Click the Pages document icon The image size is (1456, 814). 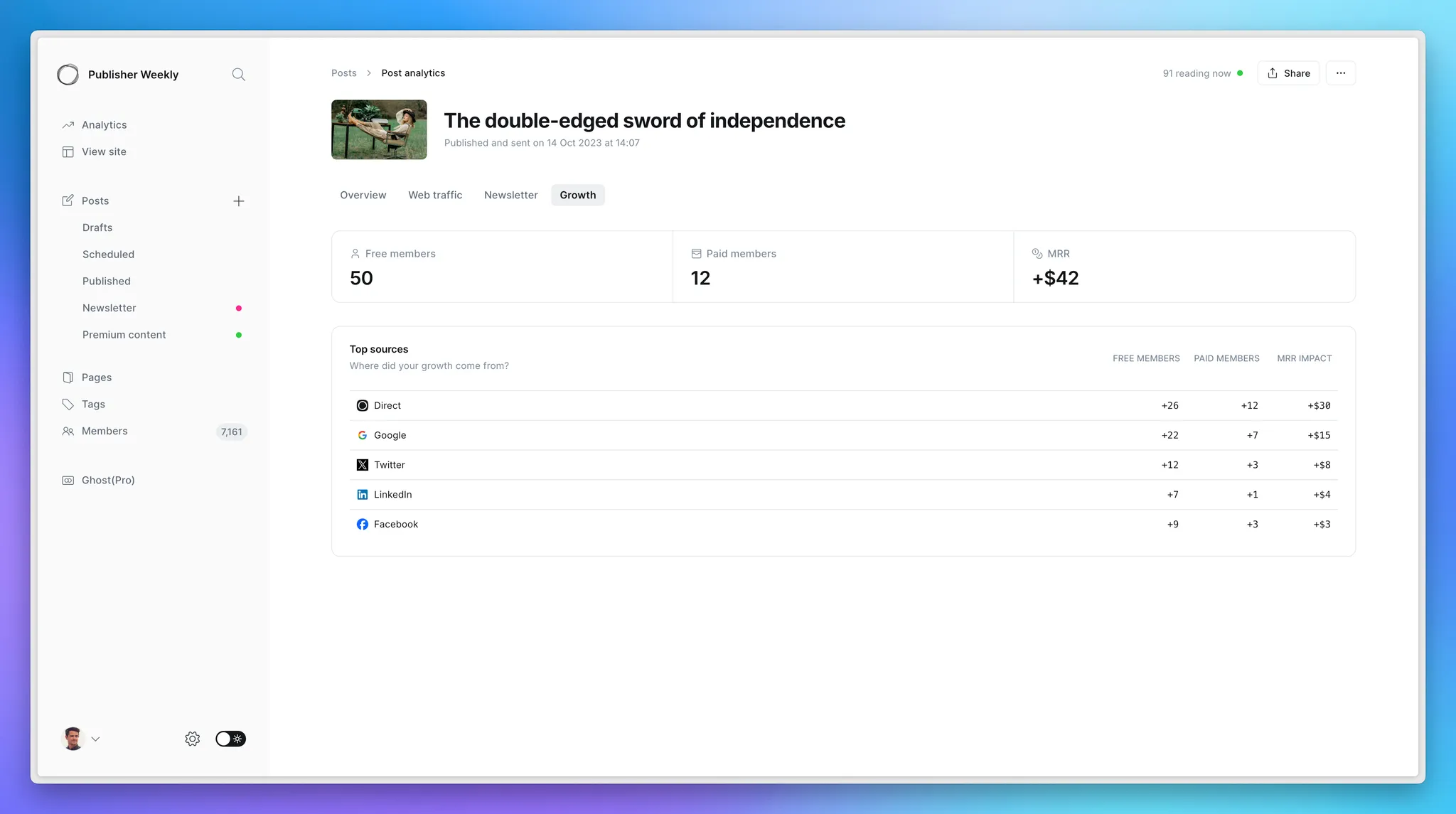(x=68, y=377)
